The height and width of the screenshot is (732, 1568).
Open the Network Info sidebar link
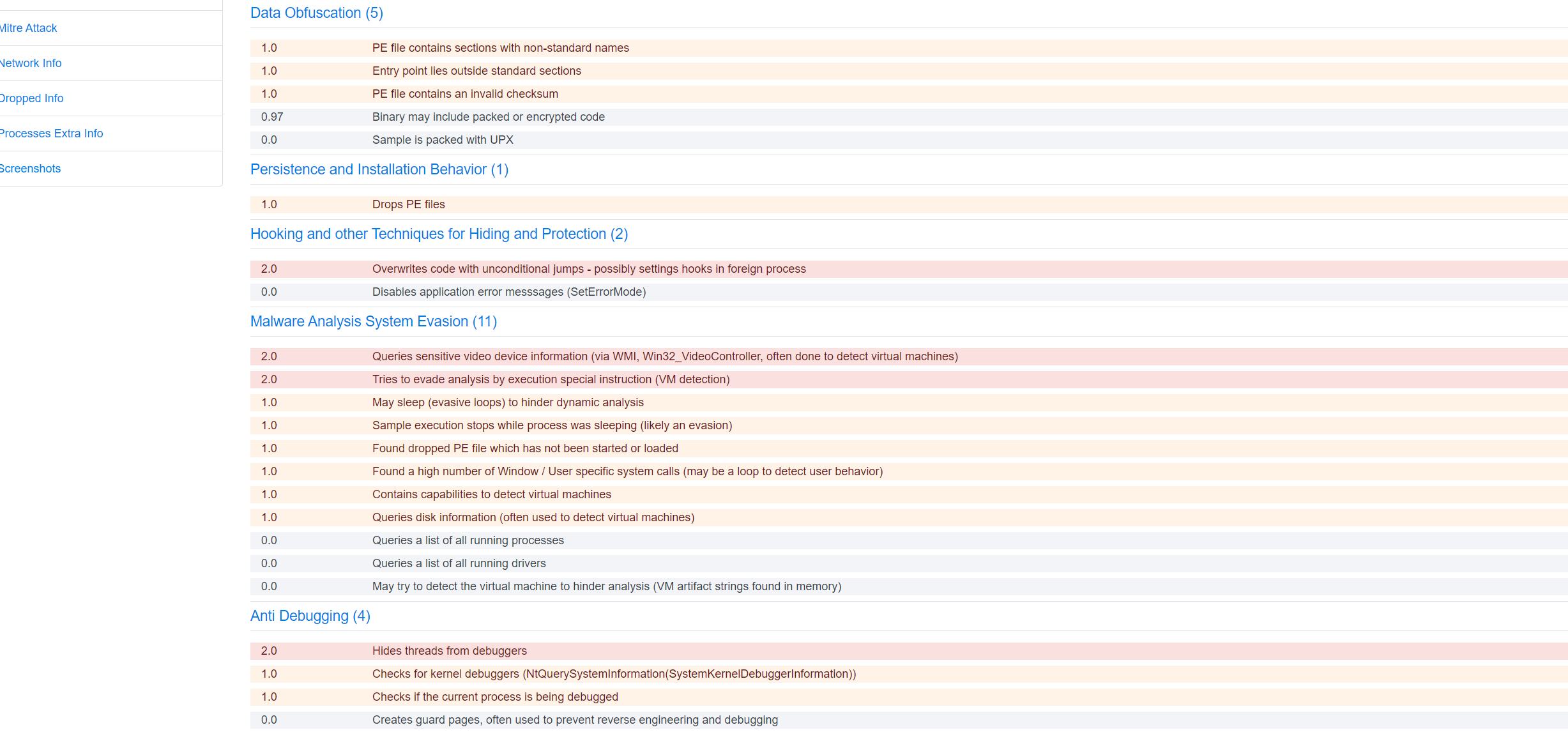point(31,63)
